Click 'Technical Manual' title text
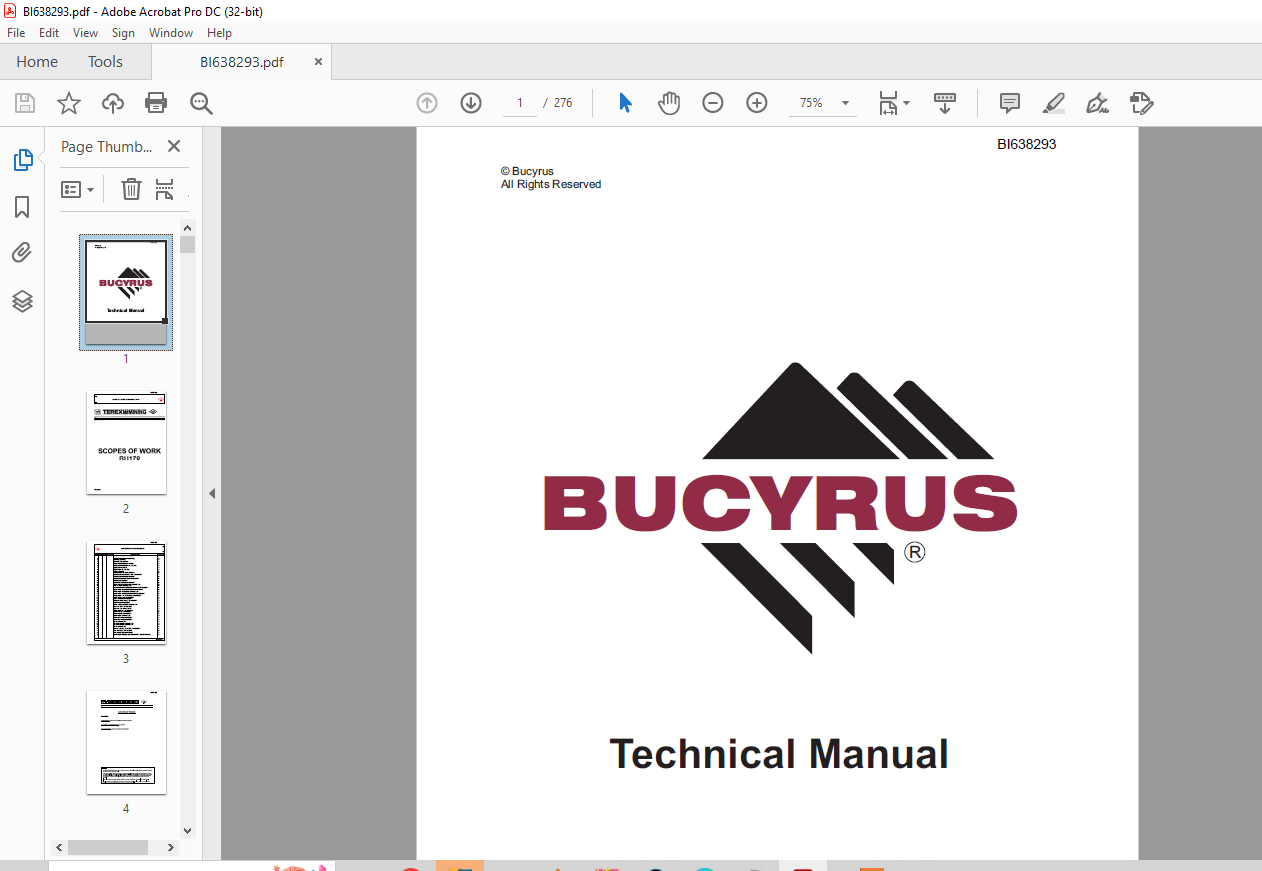Viewport: 1262px width, 871px height. (x=779, y=754)
